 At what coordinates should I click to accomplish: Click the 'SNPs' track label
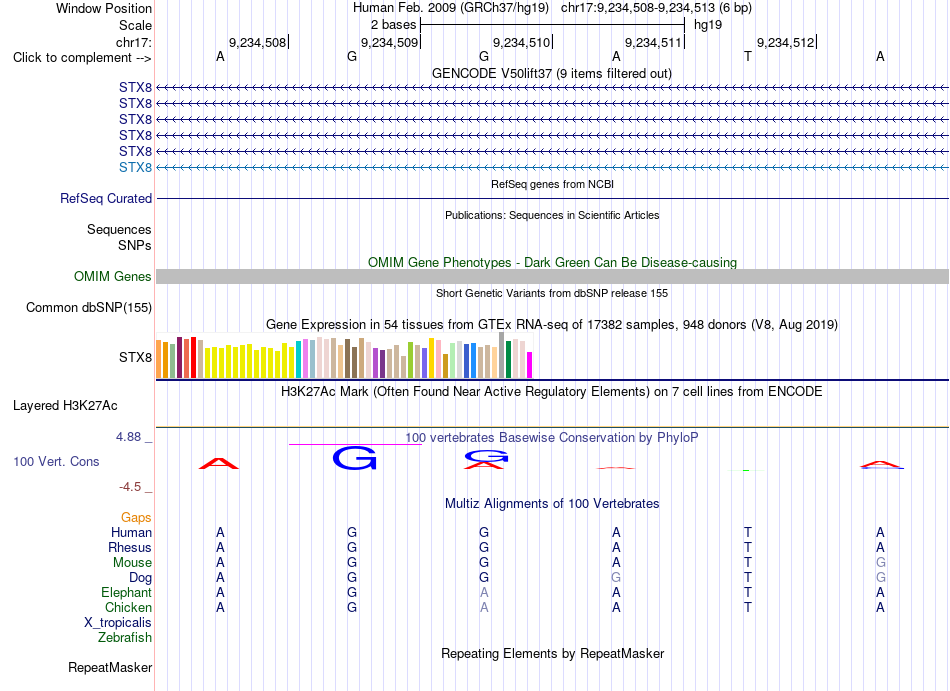135,245
